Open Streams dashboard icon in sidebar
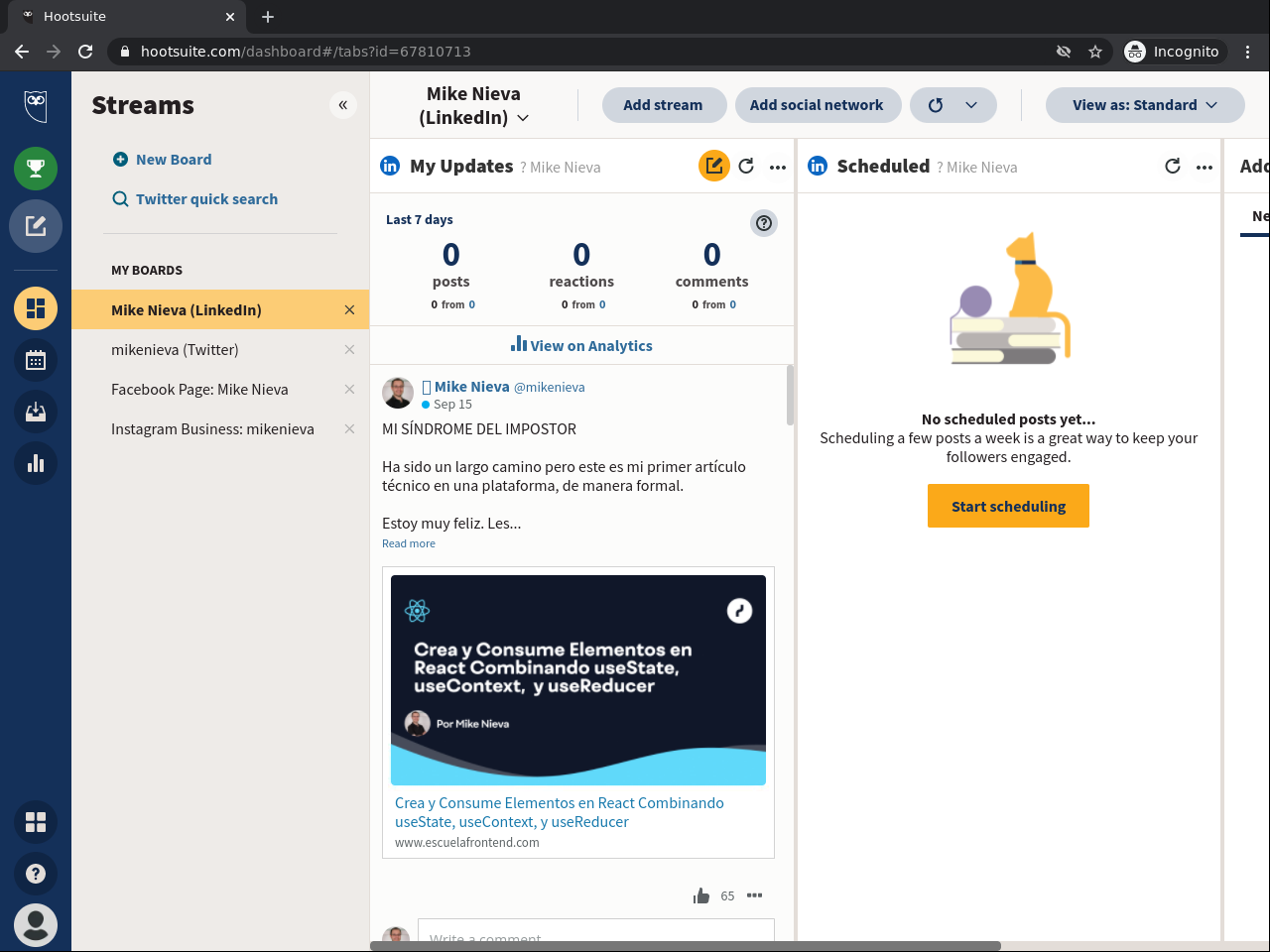1270x952 pixels. click(36, 308)
